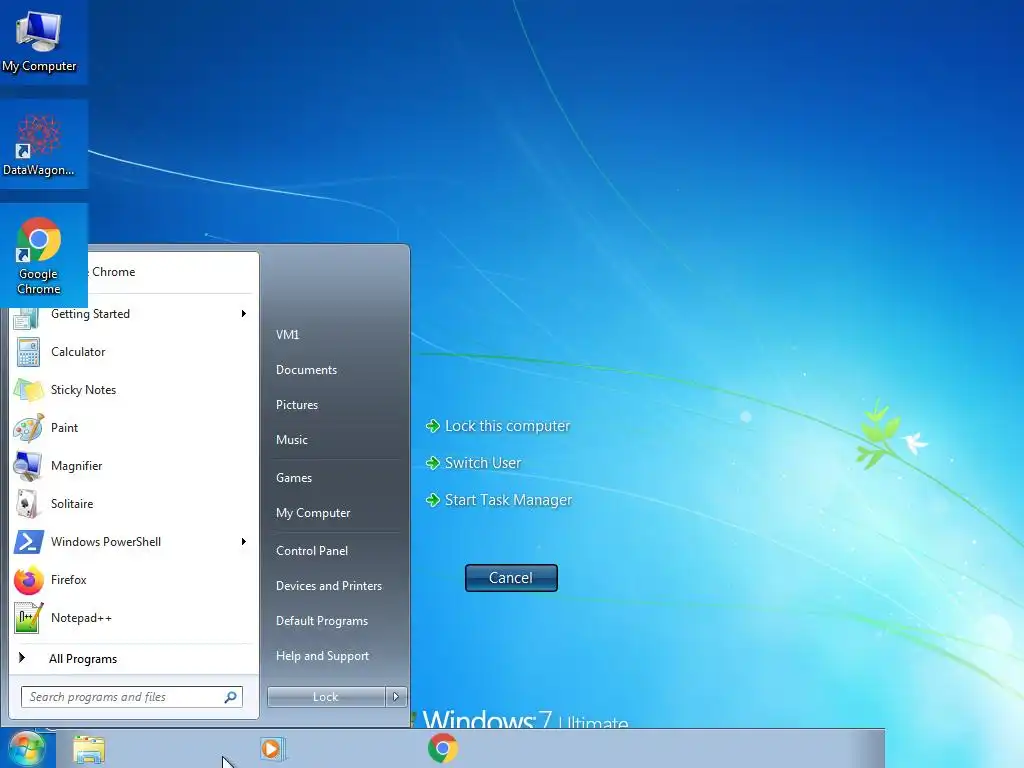Open File Explorer from the taskbar
Viewport: 1024px width, 768px height.
pyautogui.click(x=89, y=749)
